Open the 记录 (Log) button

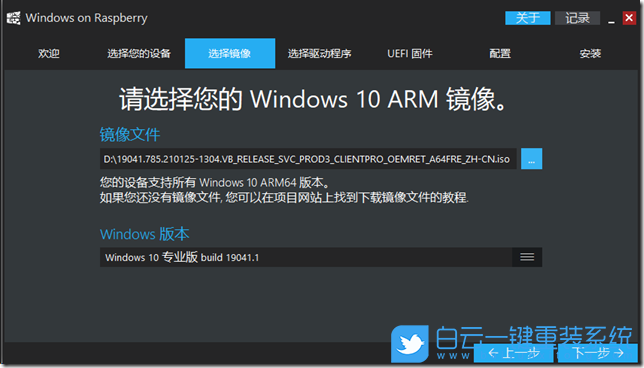coord(577,18)
